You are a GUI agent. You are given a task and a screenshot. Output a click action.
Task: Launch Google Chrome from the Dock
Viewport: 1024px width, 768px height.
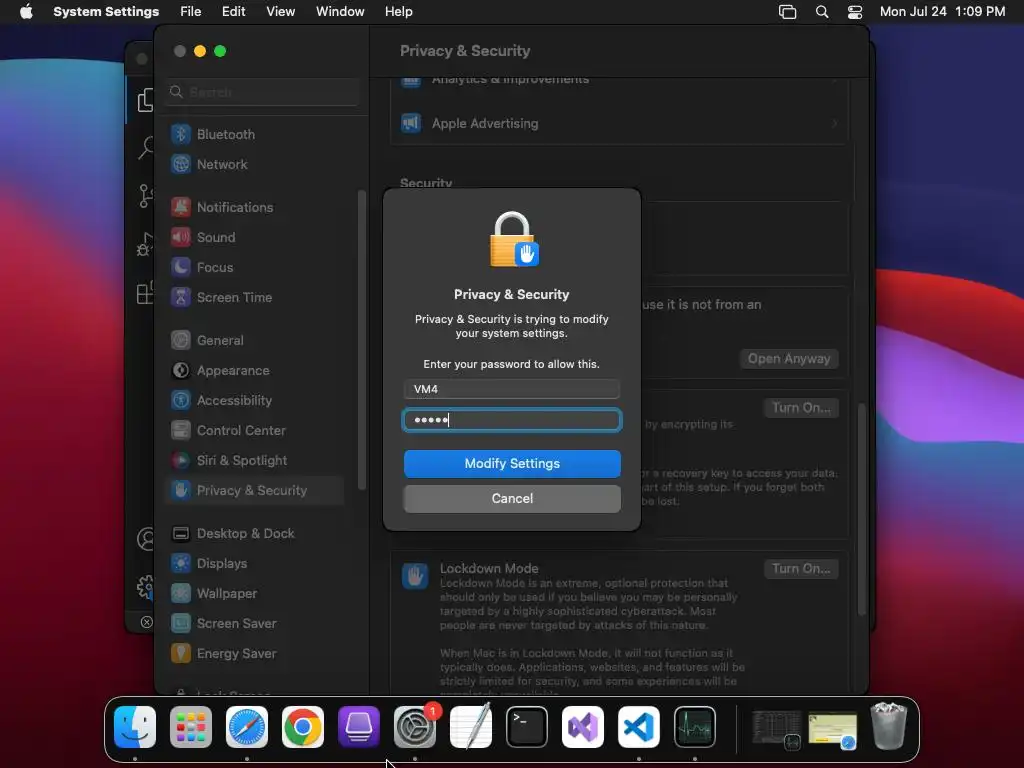click(302, 727)
